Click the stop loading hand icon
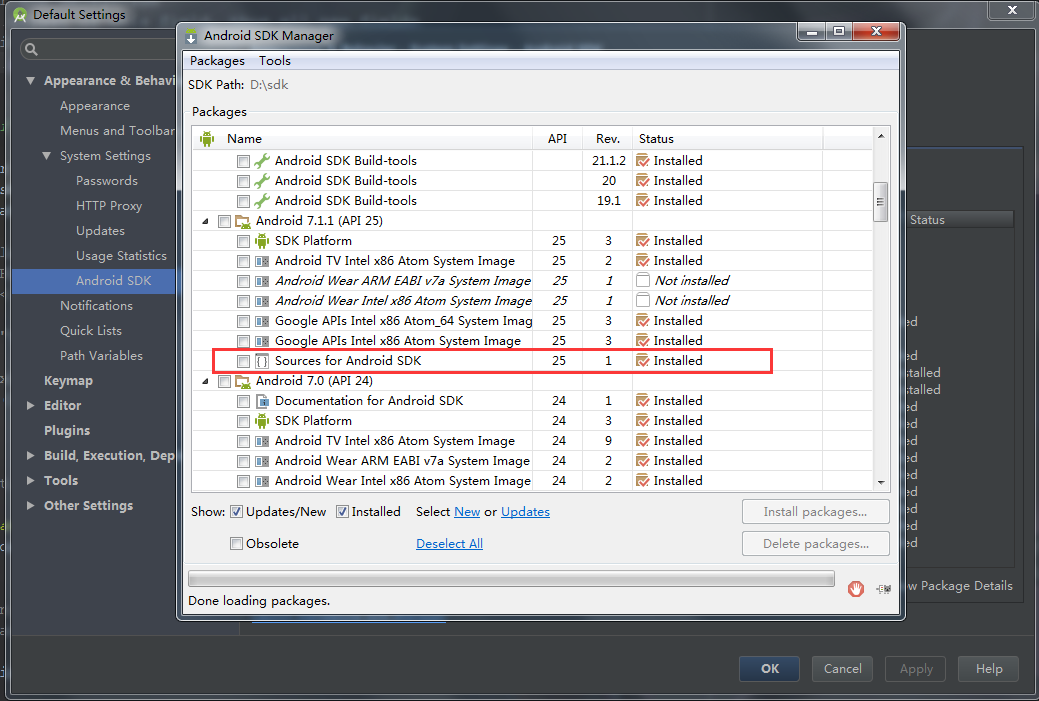1039x701 pixels. [x=855, y=588]
